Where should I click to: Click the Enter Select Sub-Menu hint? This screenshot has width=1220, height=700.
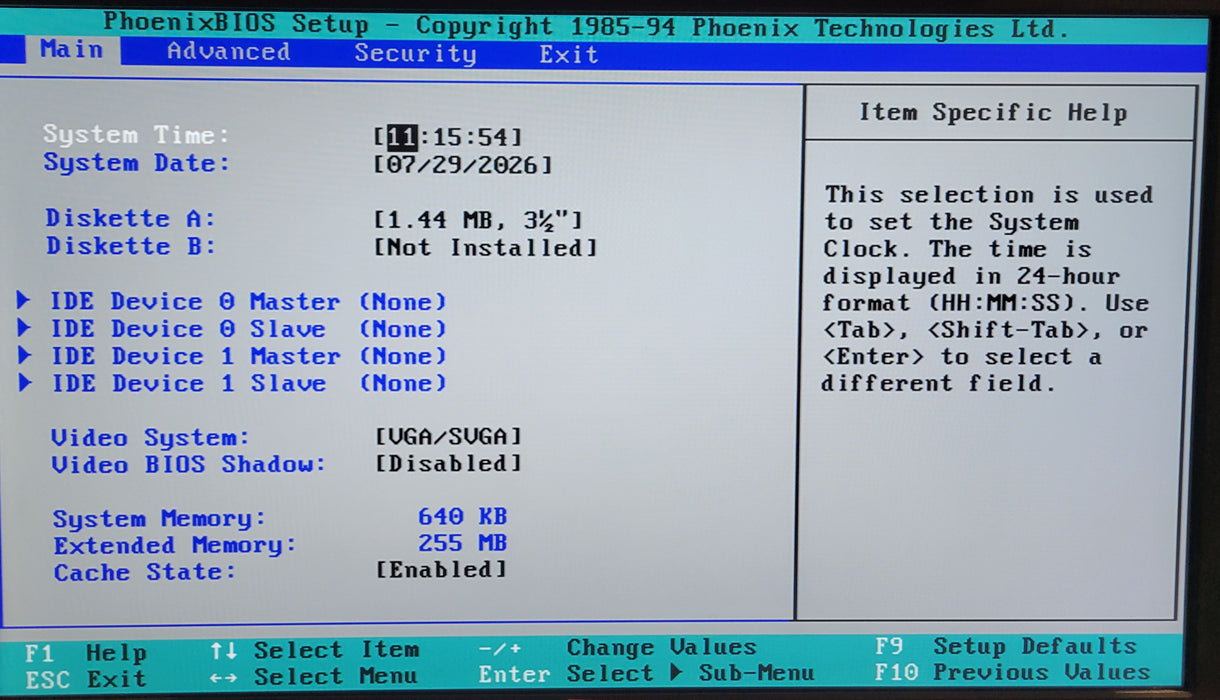pos(646,673)
